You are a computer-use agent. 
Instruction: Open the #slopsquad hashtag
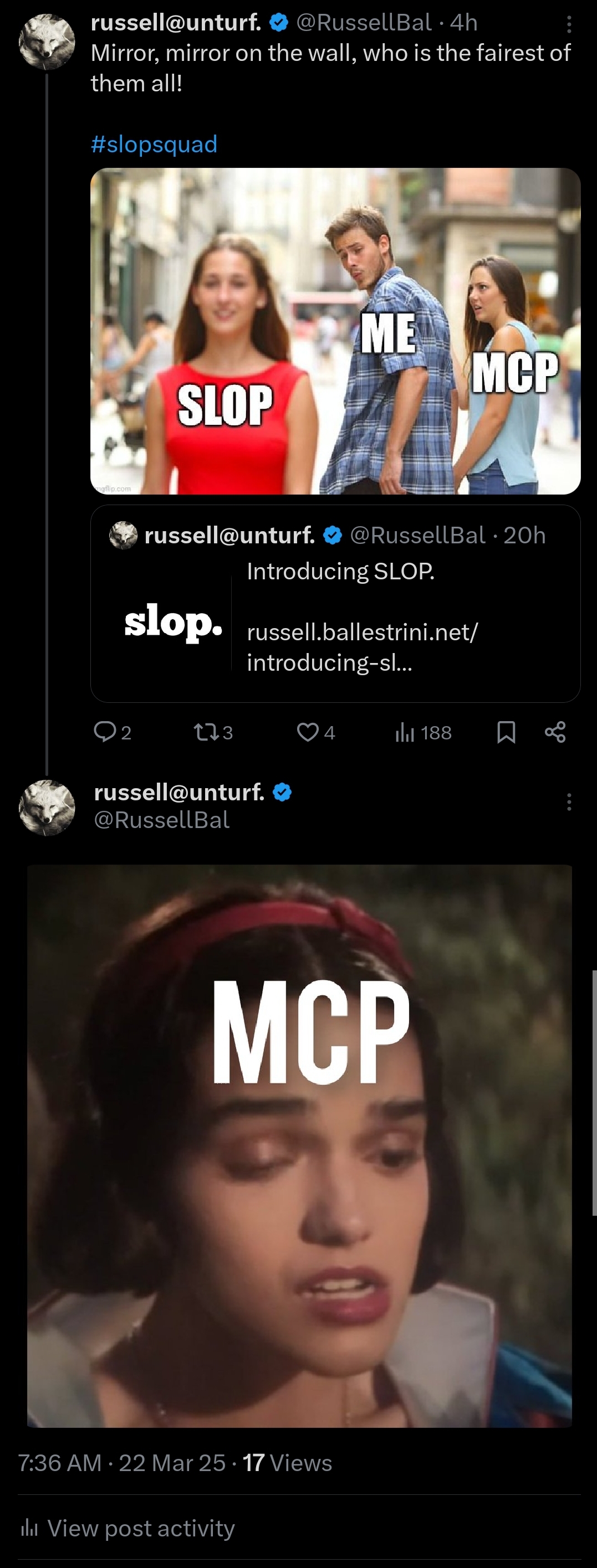(154, 144)
